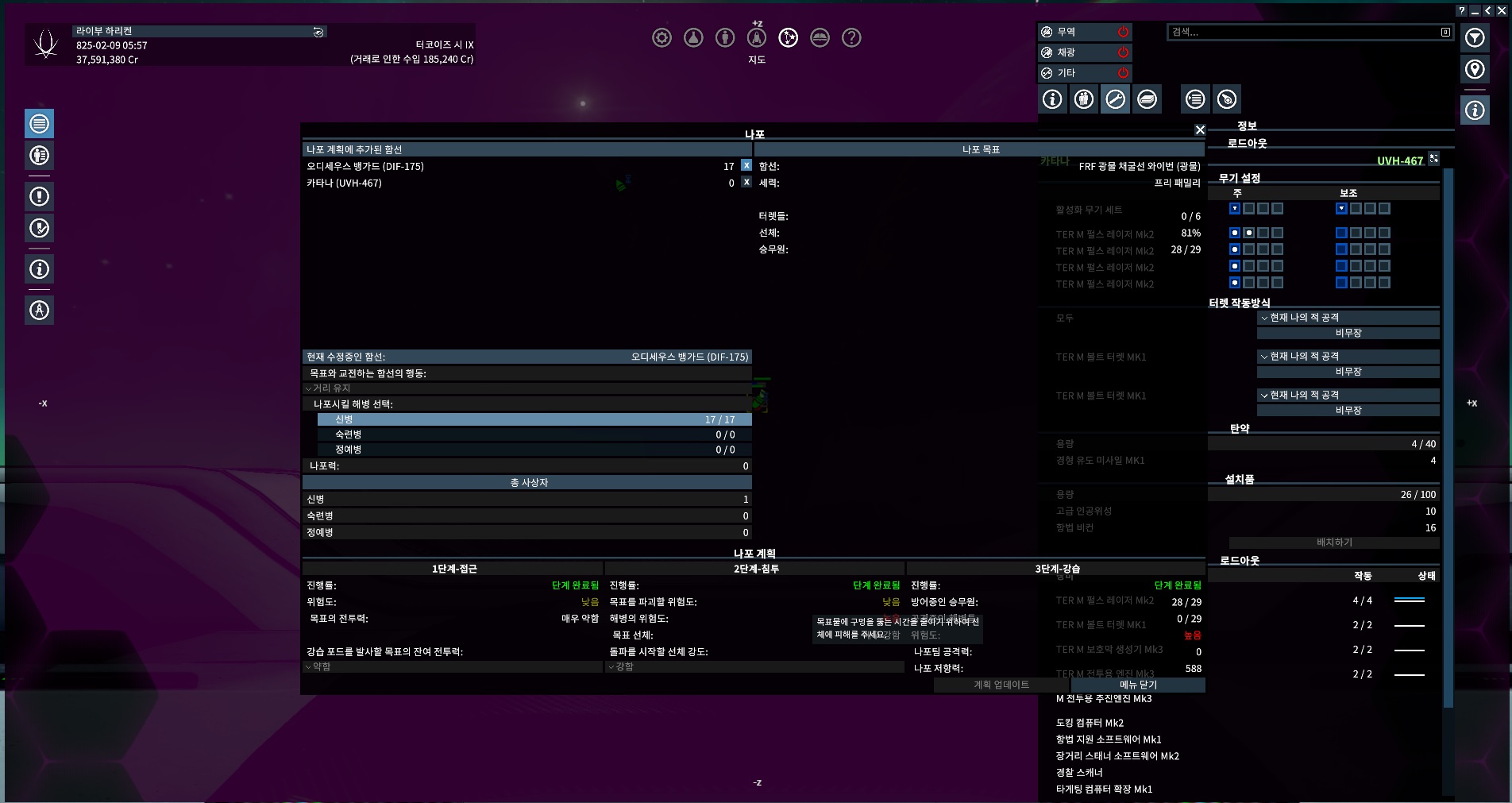Click the map filter funnel icon
Viewport: 1512px width, 803px height.
pos(1475,38)
